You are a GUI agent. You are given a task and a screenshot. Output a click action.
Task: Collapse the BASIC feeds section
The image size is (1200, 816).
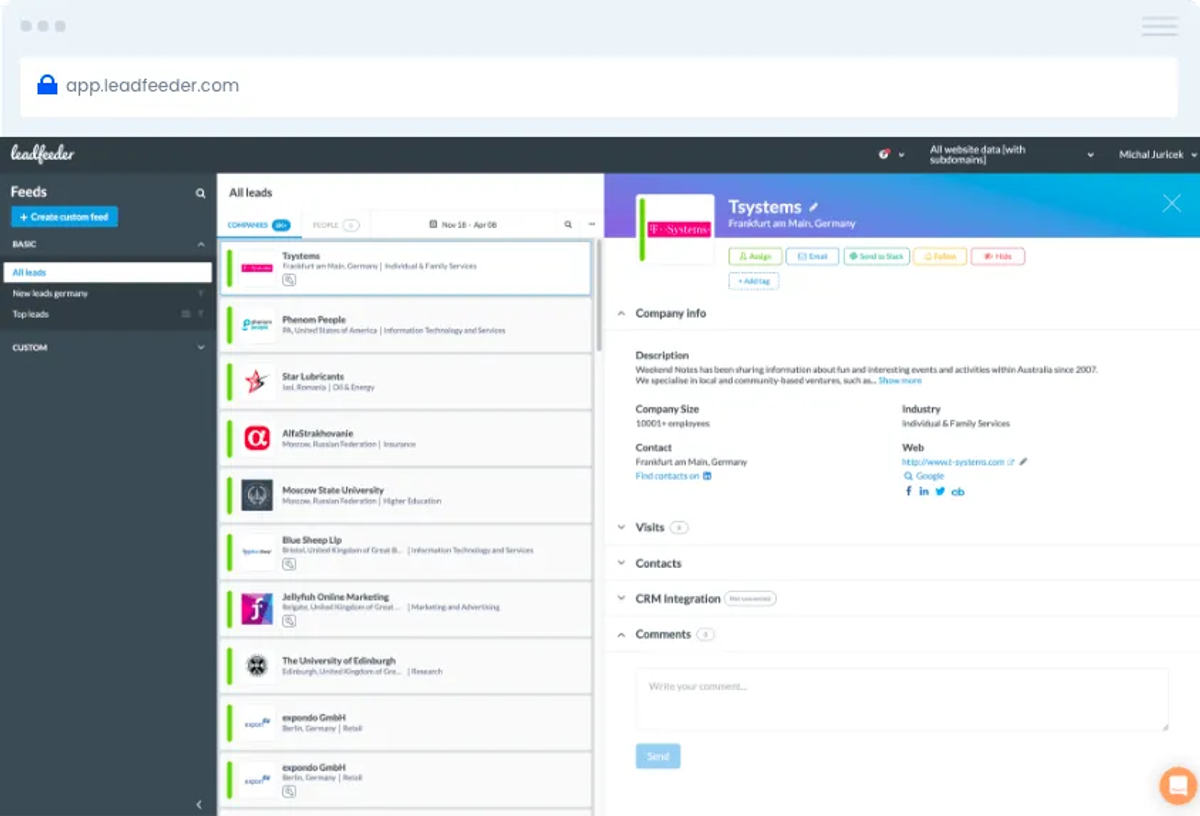coord(201,244)
